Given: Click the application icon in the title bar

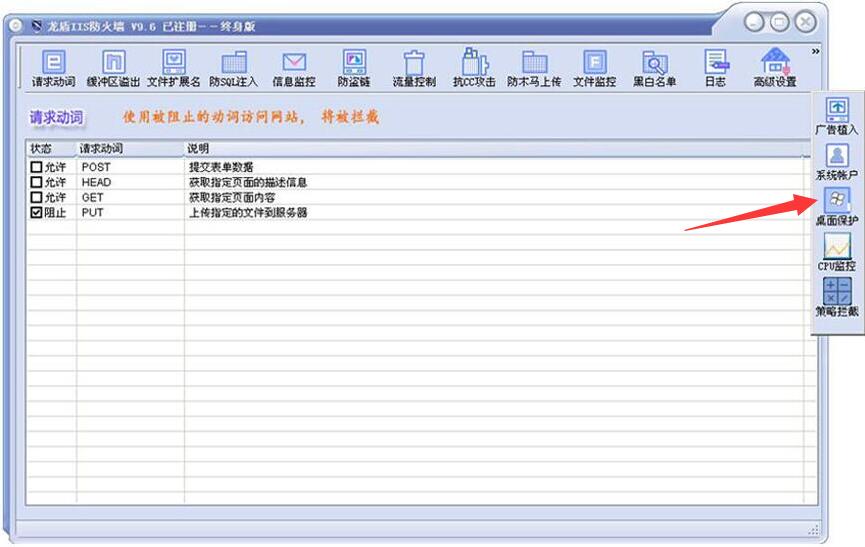Looking at the screenshot, I should pyautogui.click(x=36, y=26).
